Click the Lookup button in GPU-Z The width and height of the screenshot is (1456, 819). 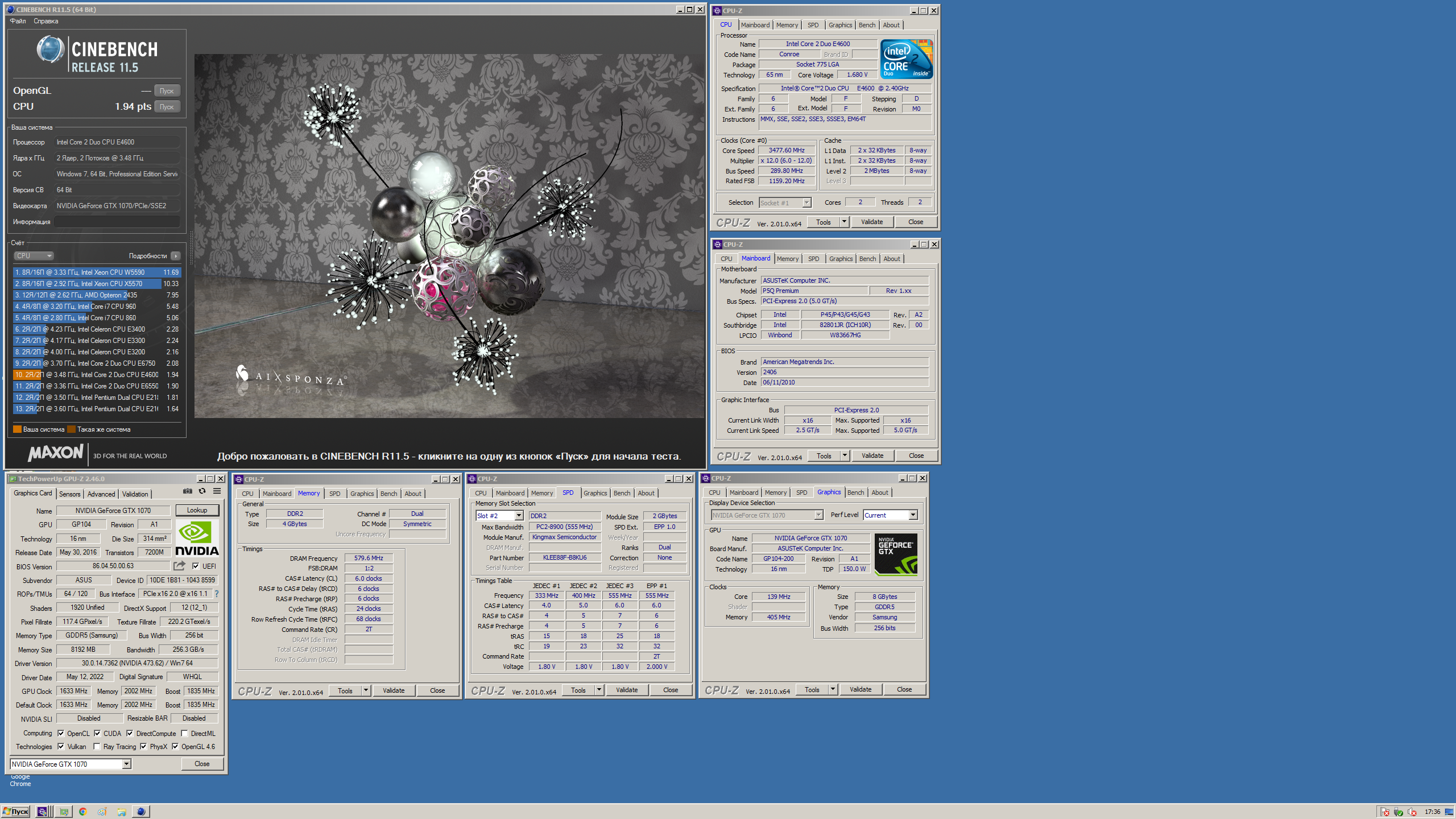197,510
